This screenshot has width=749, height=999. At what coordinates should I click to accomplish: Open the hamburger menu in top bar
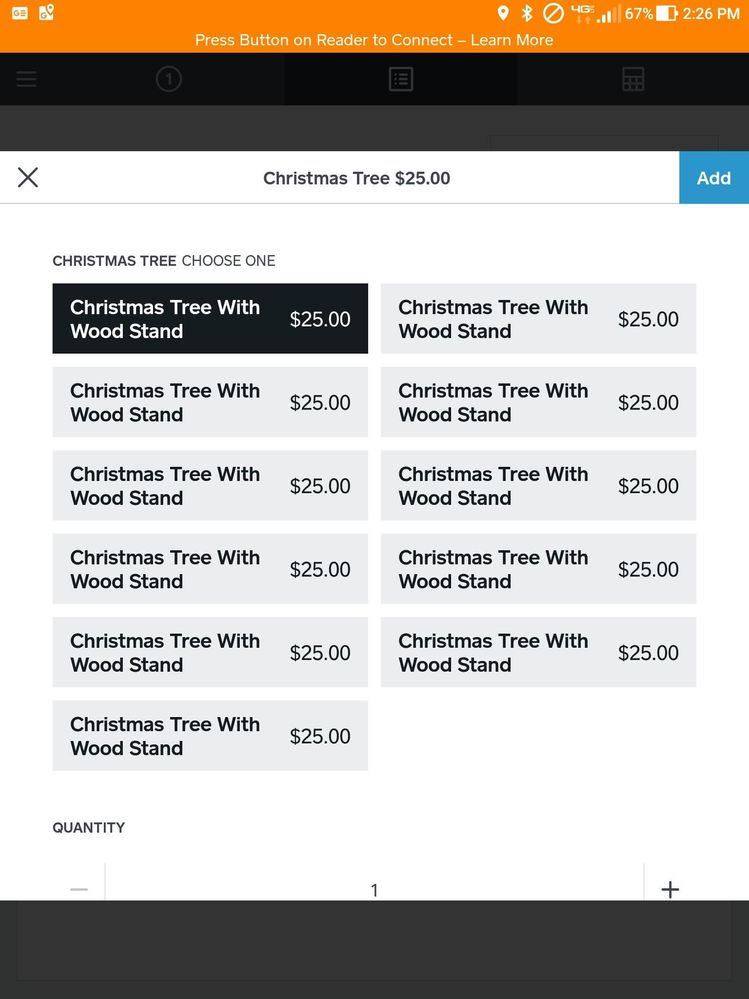[27, 79]
